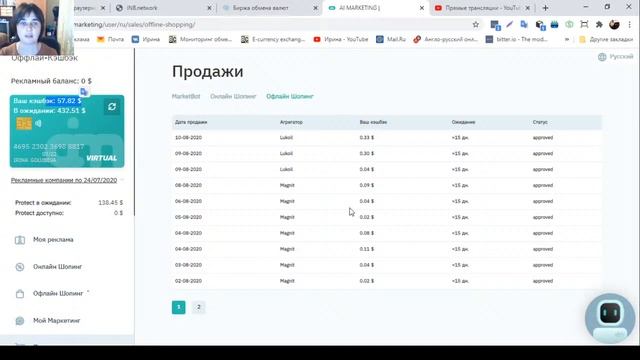Refresh the virtual card balance

coord(112,107)
